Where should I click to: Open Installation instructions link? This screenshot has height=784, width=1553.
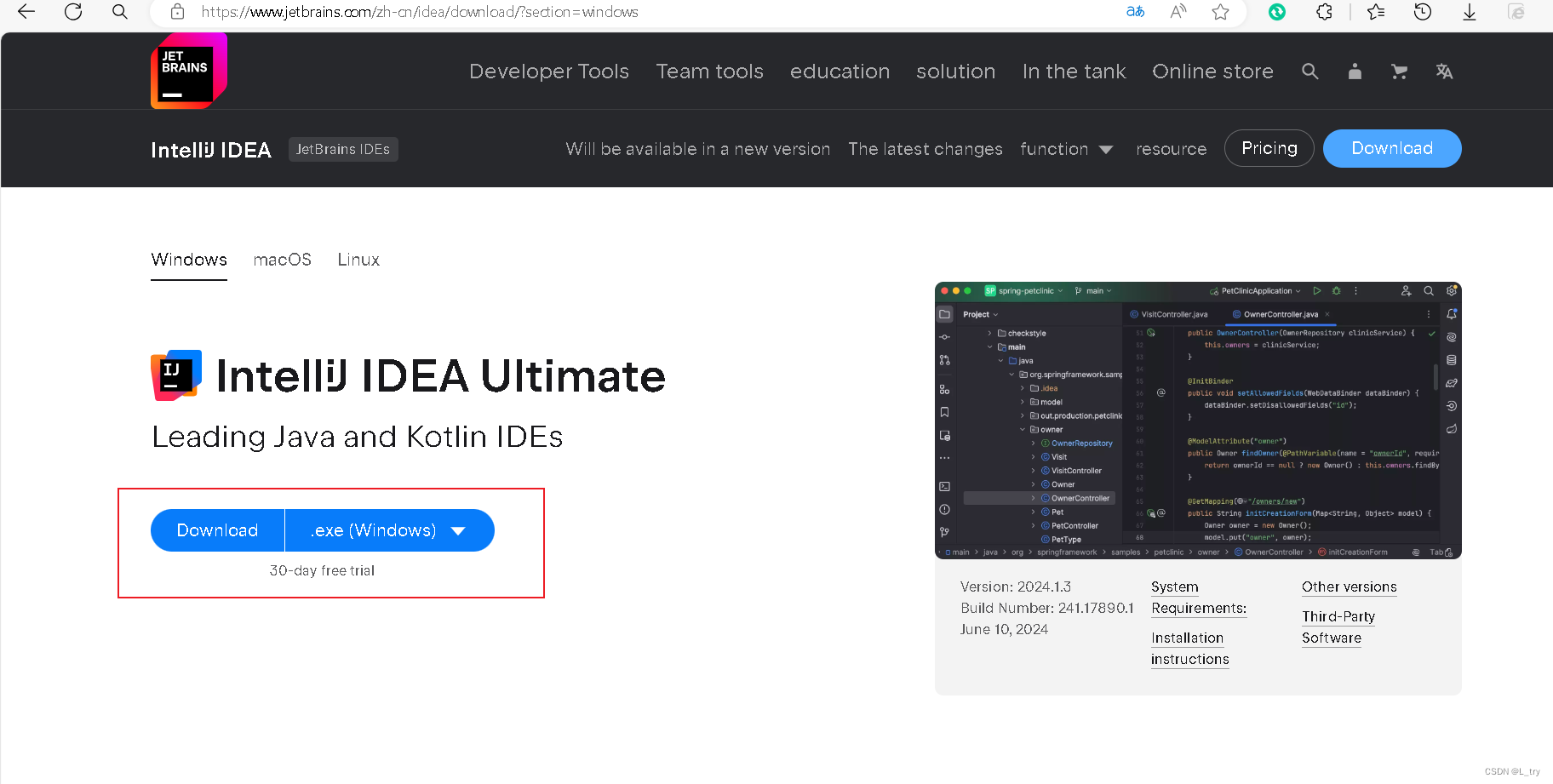(1190, 649)
